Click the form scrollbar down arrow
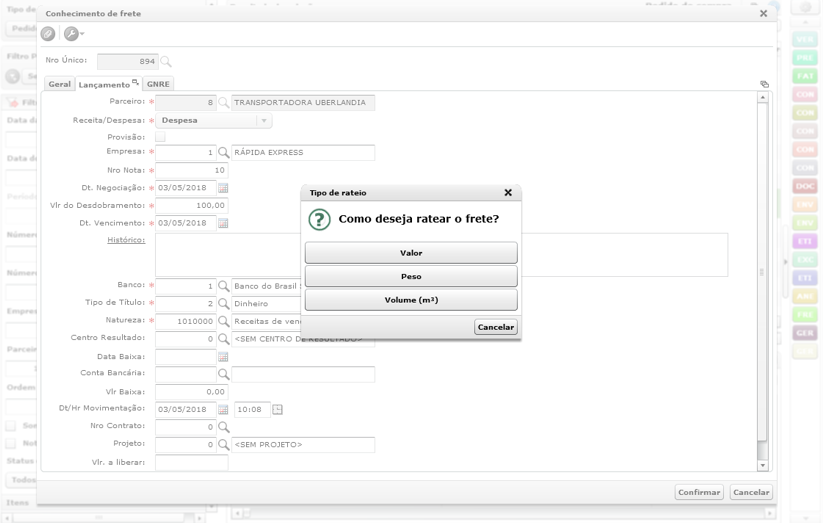This screenshot has height=523, width=823. 763,466
